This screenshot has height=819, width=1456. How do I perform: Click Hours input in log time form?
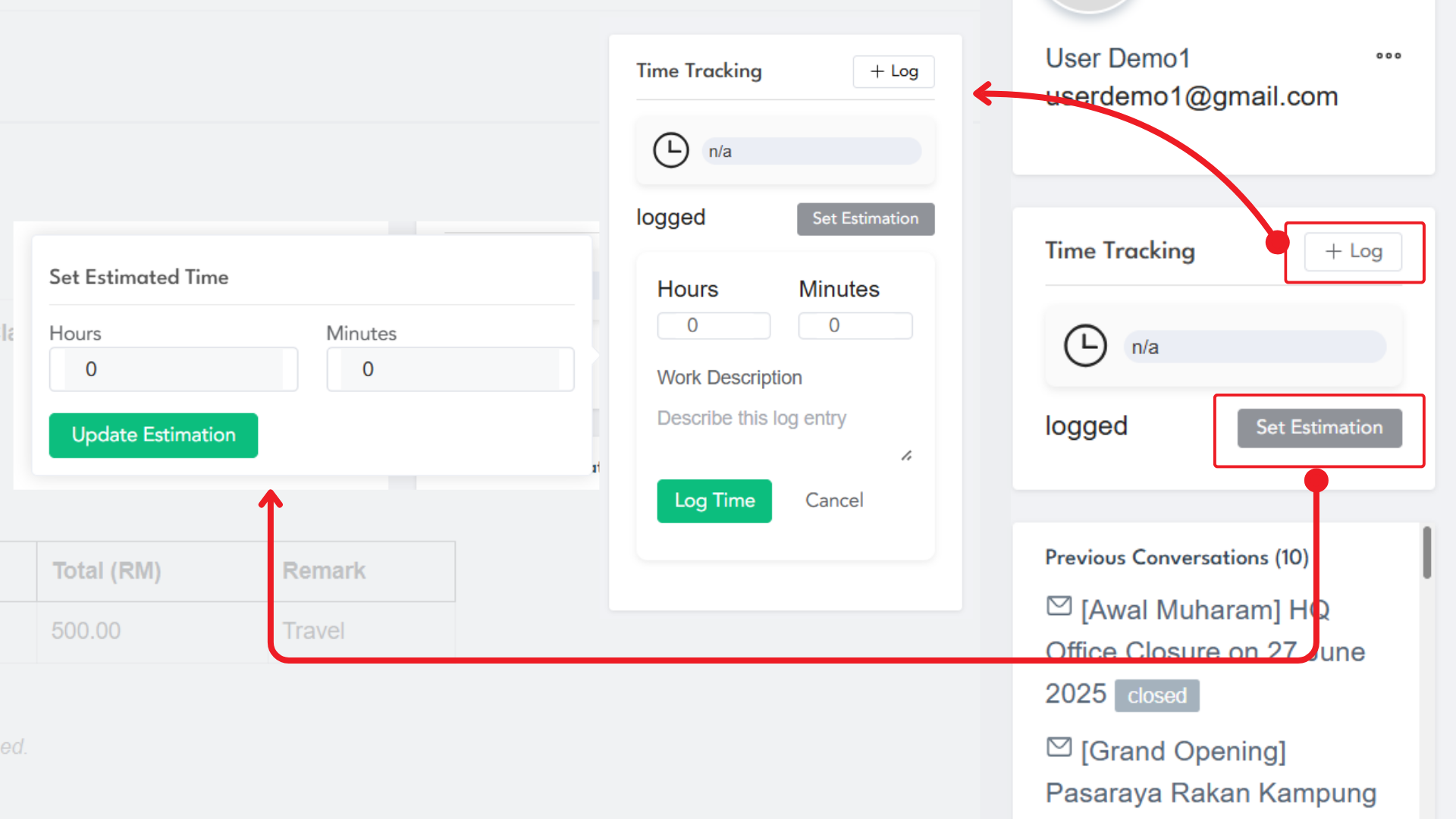coord(713,325)
